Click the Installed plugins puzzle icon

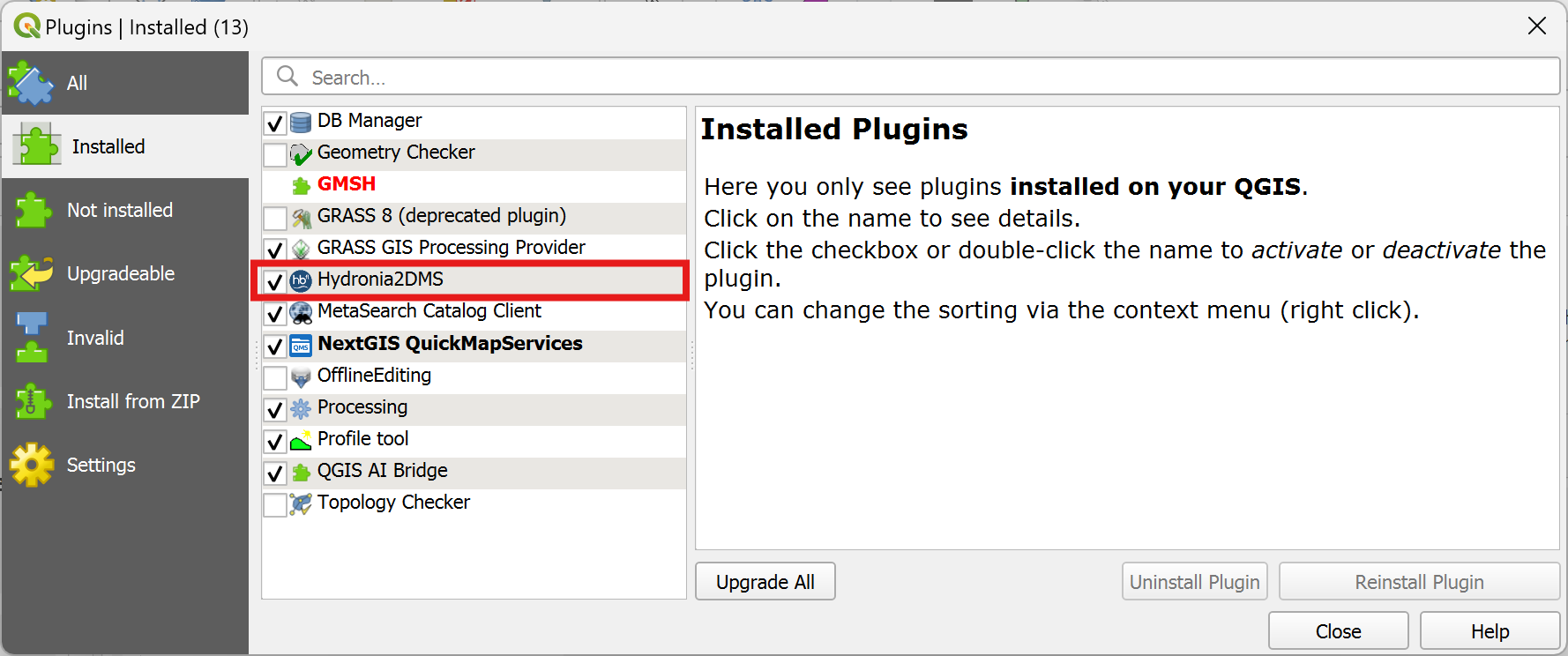[36, 145]
